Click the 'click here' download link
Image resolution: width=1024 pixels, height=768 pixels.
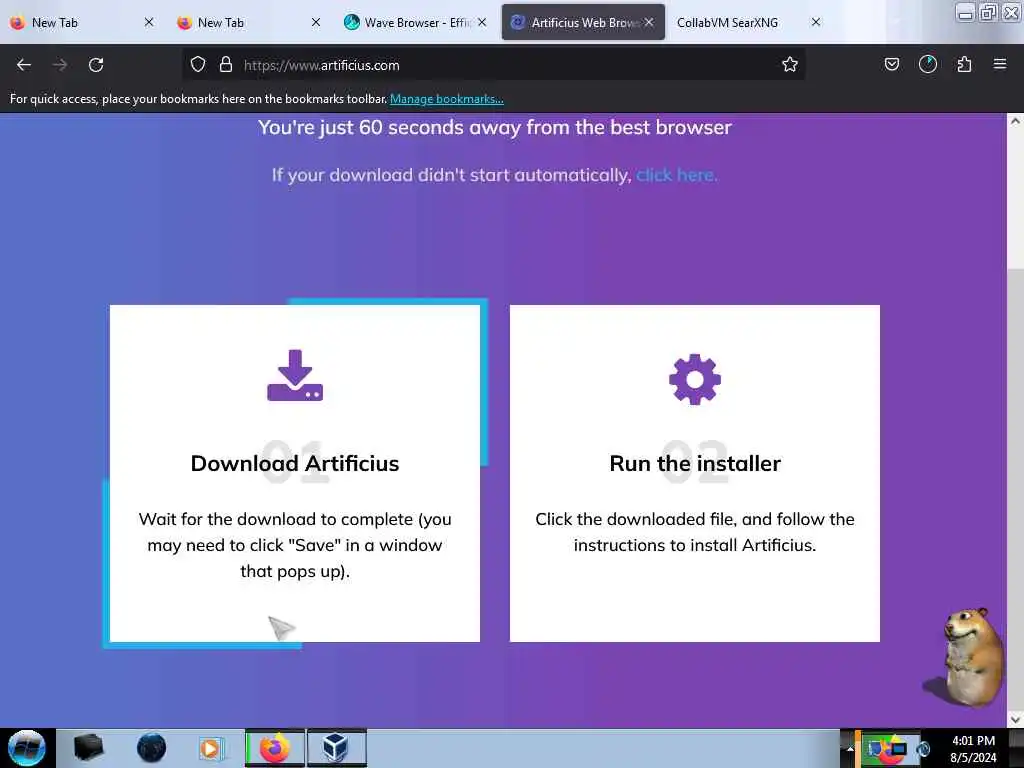pyautogui.click(x=677, y=175)
